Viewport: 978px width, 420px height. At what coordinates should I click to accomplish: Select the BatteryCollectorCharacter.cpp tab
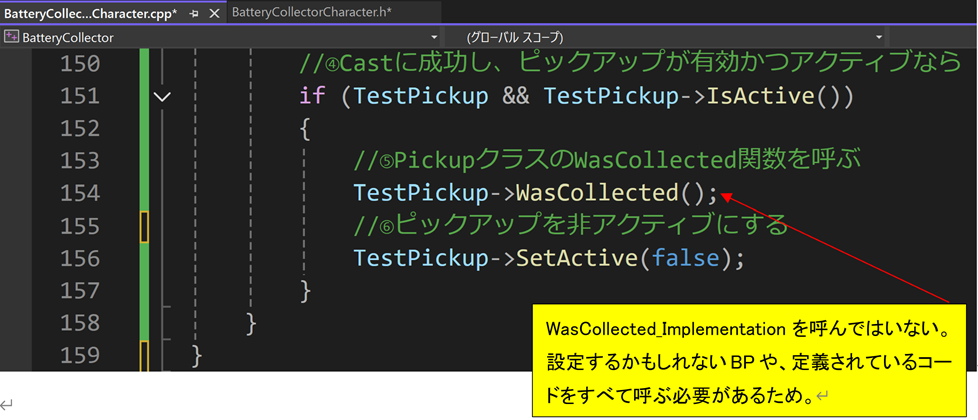(90, 13)
